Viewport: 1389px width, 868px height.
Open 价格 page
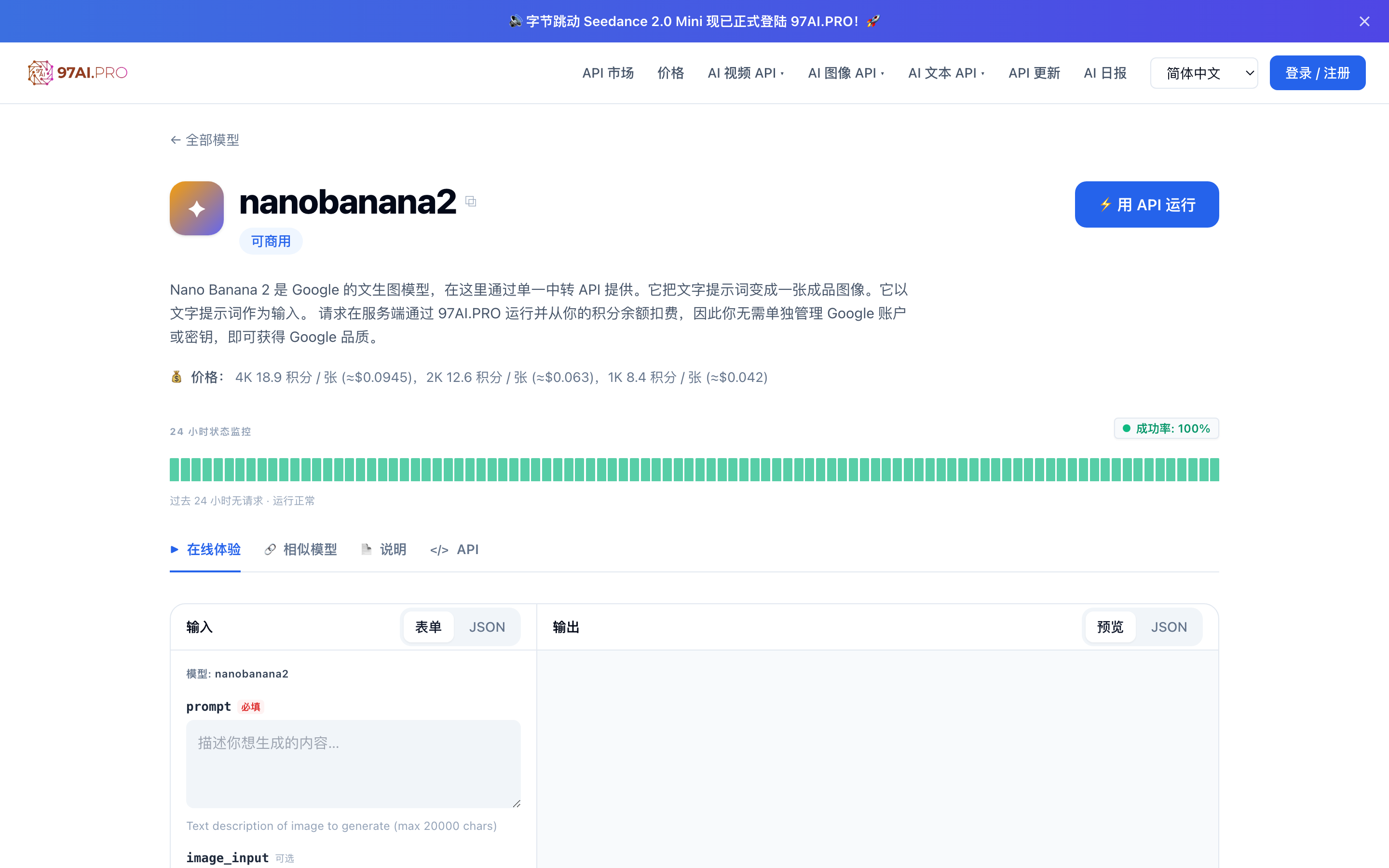pyautogui.click(x=670, y=73)
